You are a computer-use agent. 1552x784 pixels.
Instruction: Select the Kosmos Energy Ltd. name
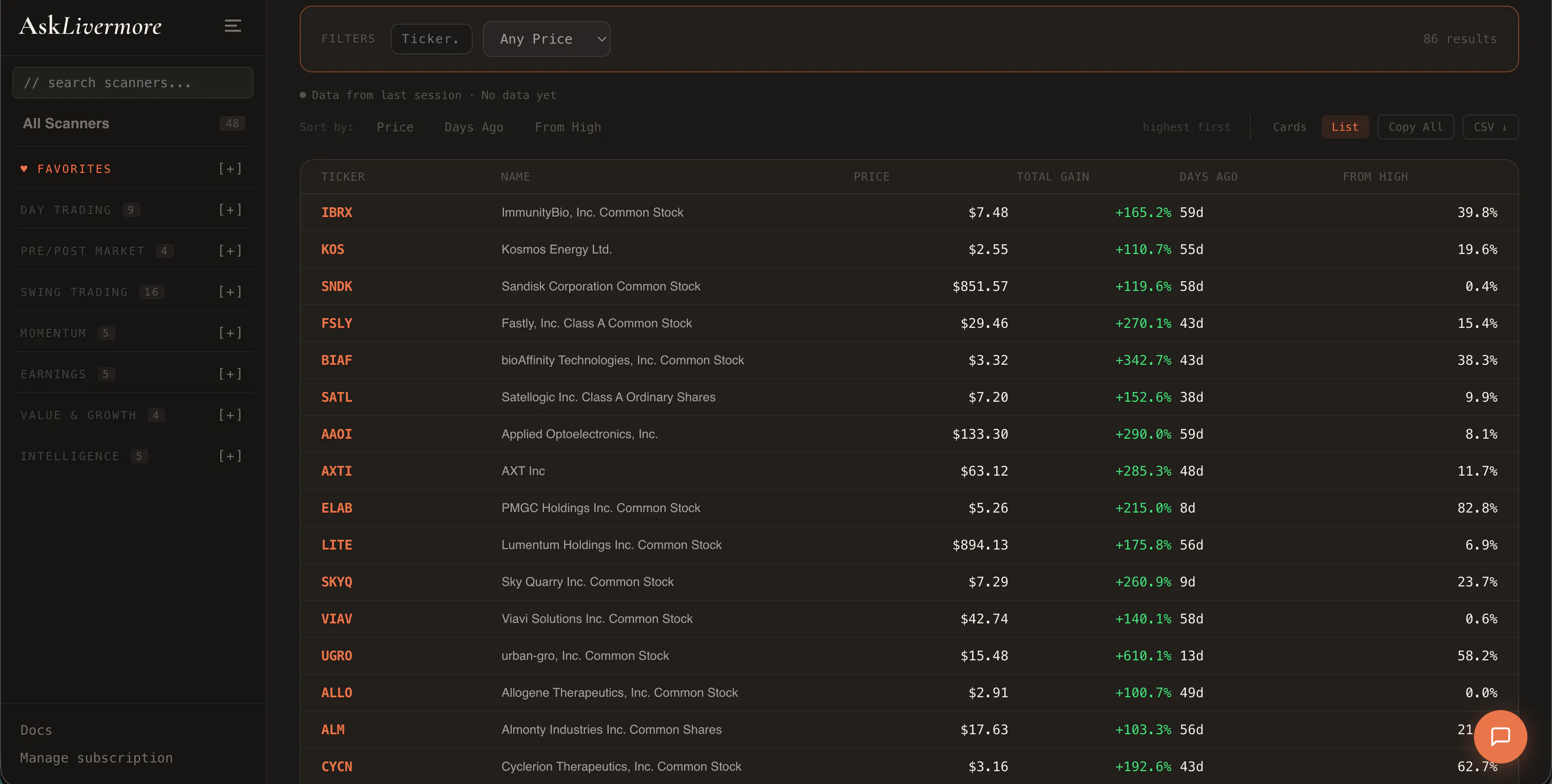click(x=556, y=249)
